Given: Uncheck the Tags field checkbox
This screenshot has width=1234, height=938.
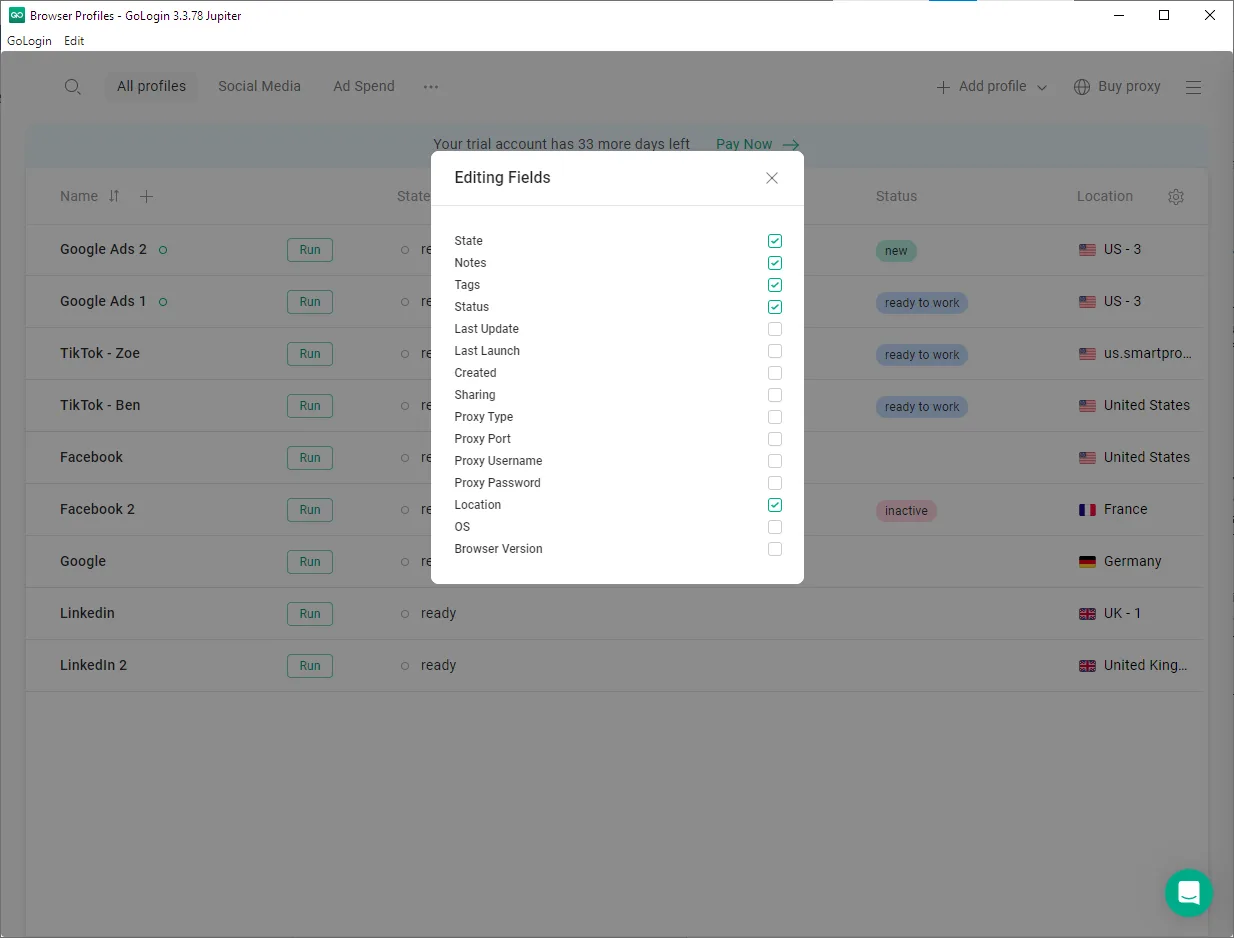Looking at the screenshot, I should point(775,285).
